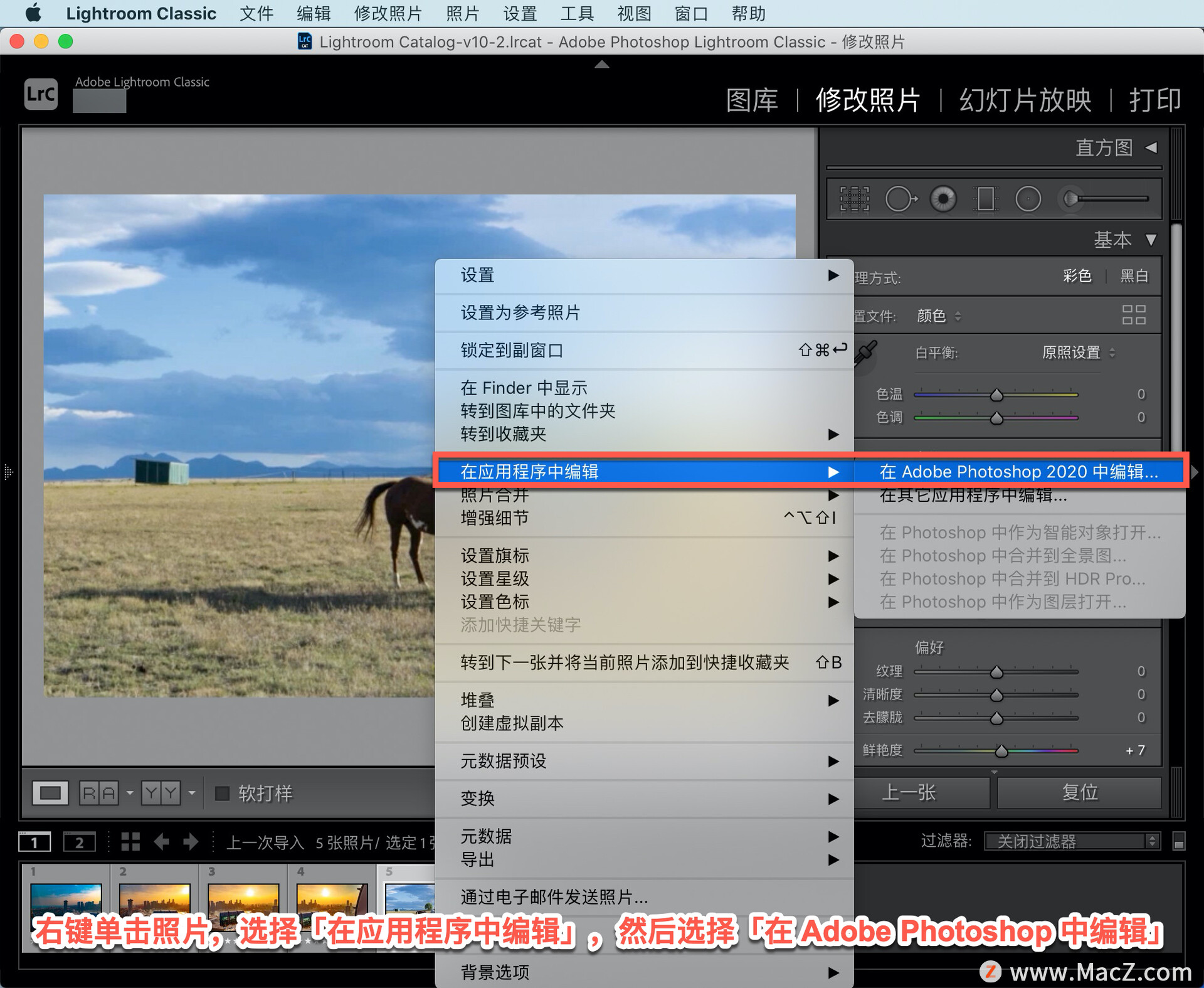Image resolution: width=1204 pixels, height=988 pixels.
Task: Open the 导出 submenu
Action: pos(644,859)
